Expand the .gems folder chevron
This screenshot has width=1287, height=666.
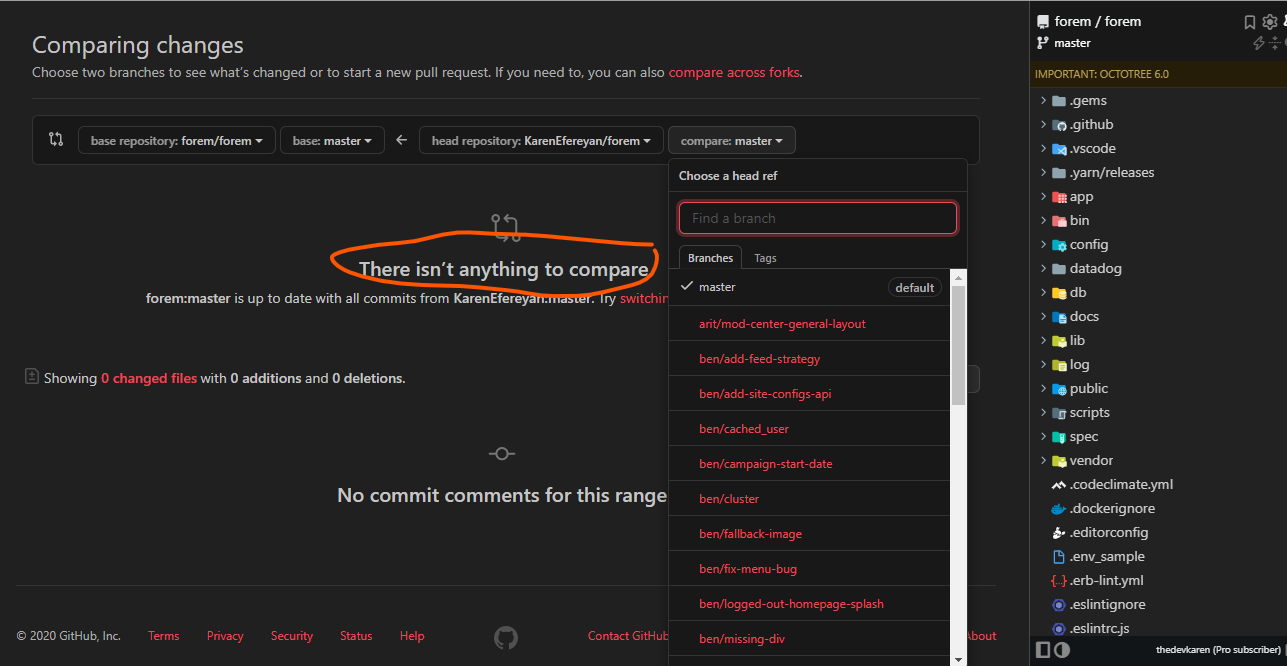pos(1043,101)
